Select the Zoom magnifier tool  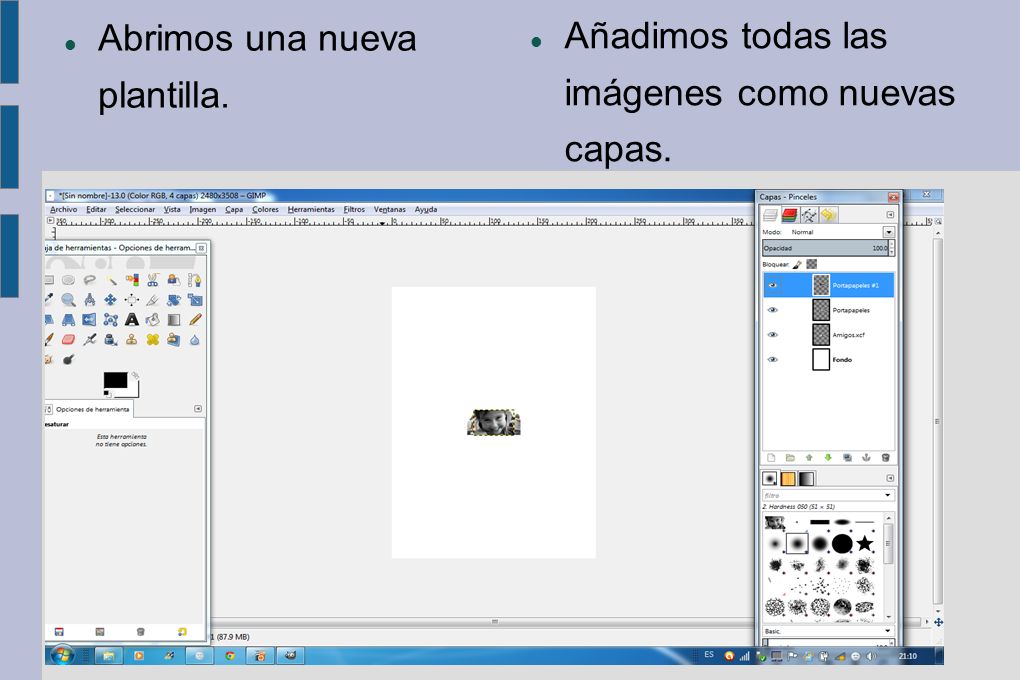coord(68,300)
